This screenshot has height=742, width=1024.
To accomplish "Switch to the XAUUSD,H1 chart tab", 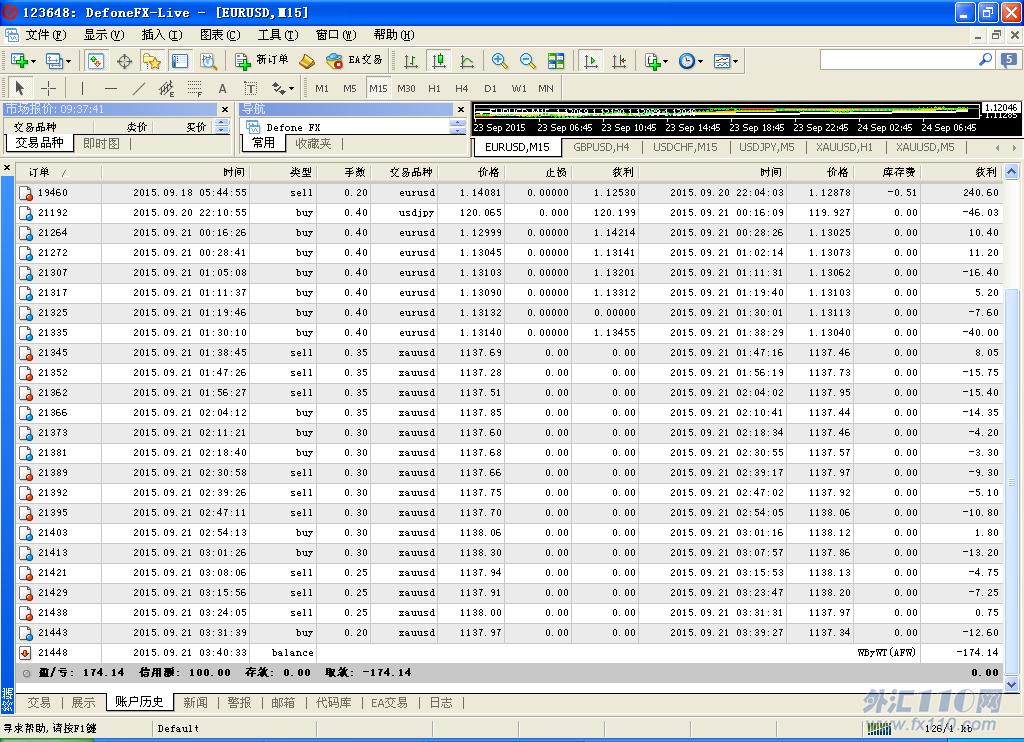I will (844, 147).
